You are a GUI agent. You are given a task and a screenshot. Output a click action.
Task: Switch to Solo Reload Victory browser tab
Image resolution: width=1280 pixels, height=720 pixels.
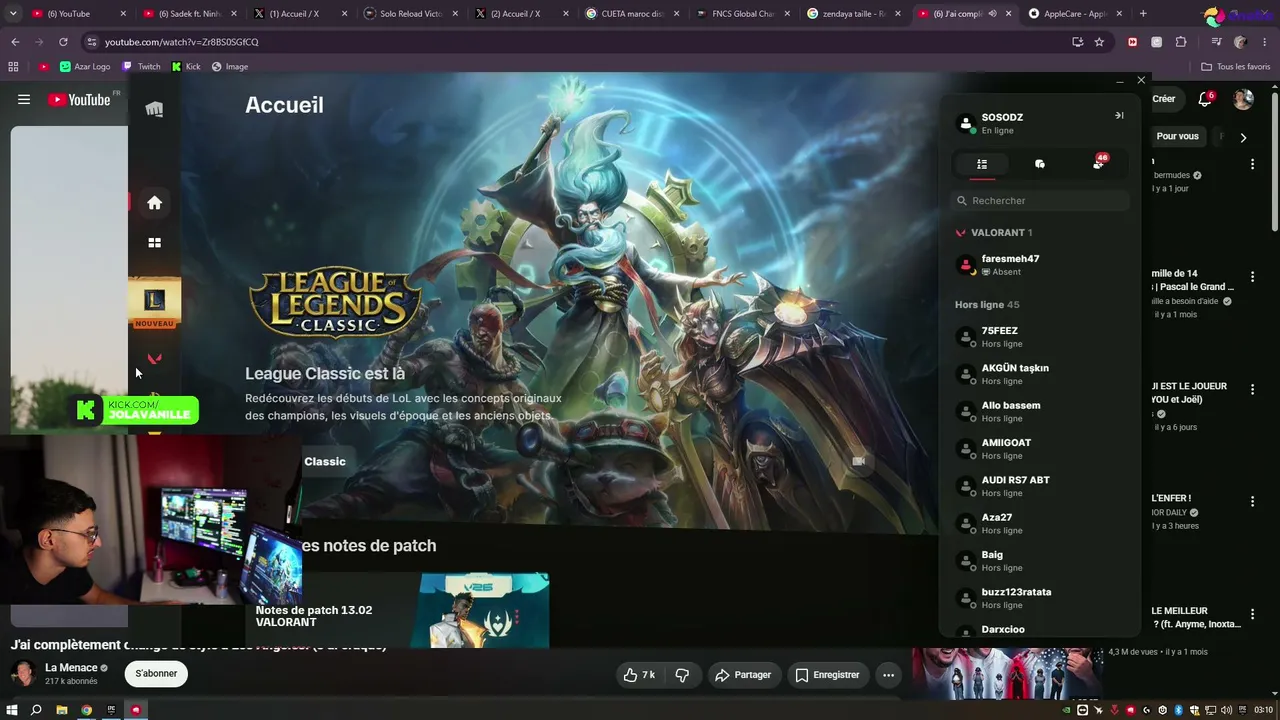tap(411, 14)
